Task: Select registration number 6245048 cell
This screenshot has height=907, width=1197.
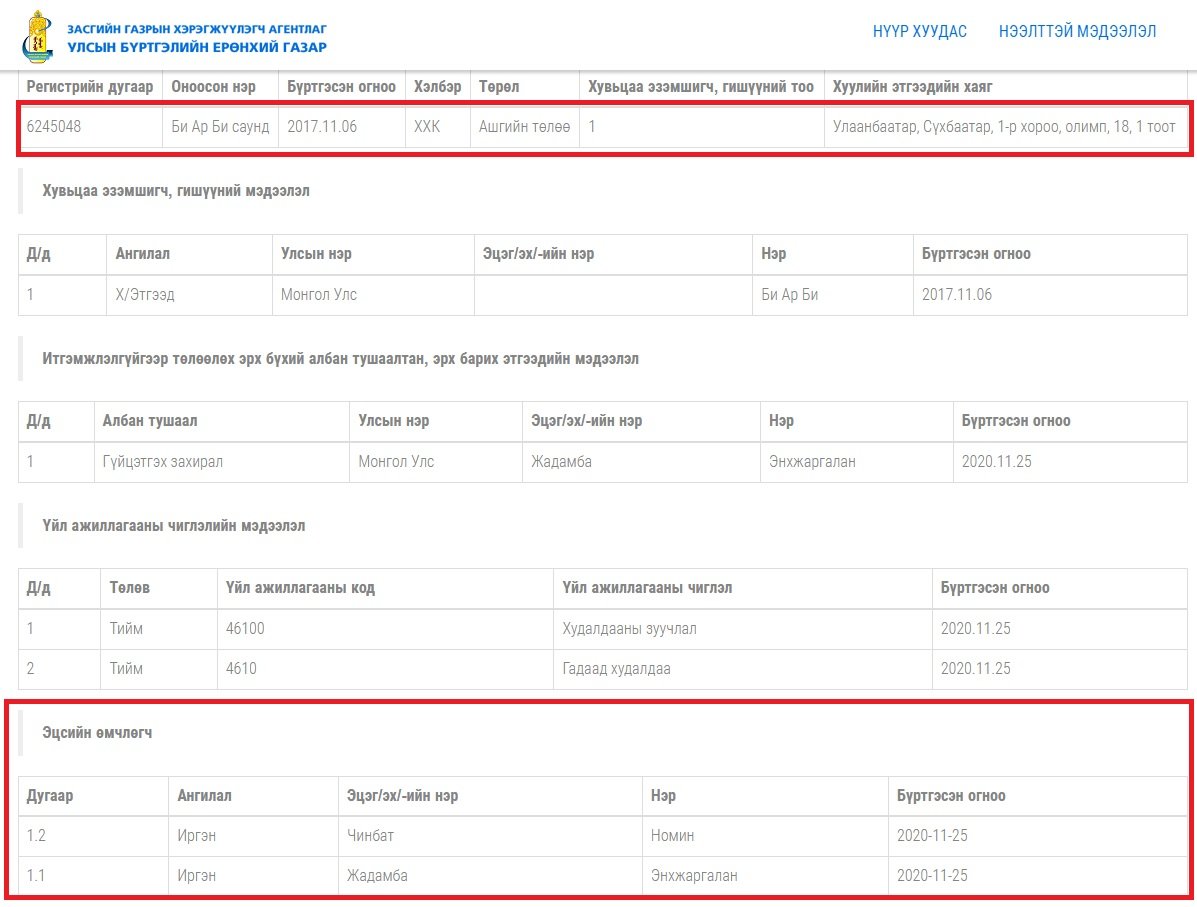Action: tap(90, 127)
